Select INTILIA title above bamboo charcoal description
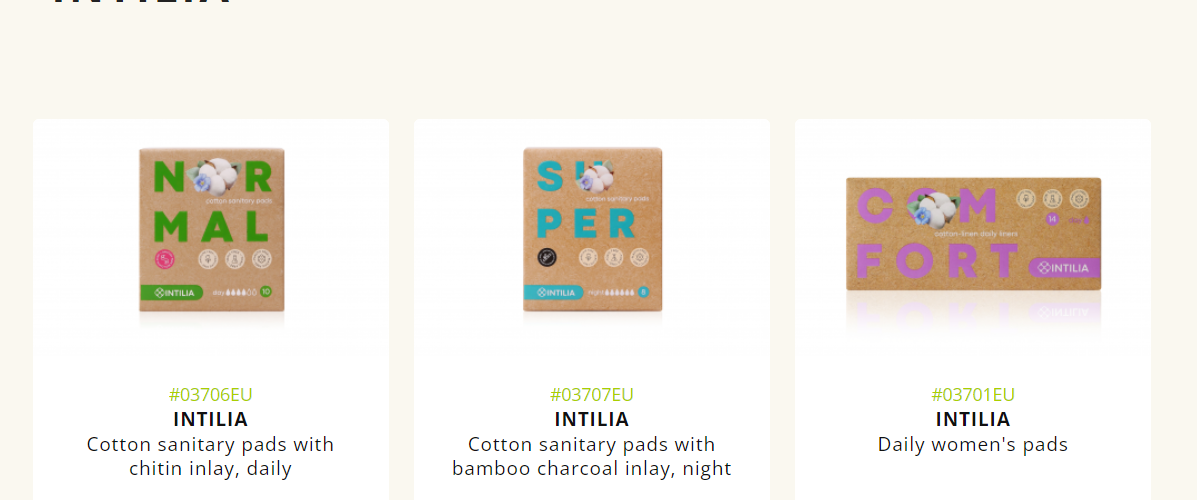The width and height of the screenshot is (1197, 500). click(x=592, y=419)
